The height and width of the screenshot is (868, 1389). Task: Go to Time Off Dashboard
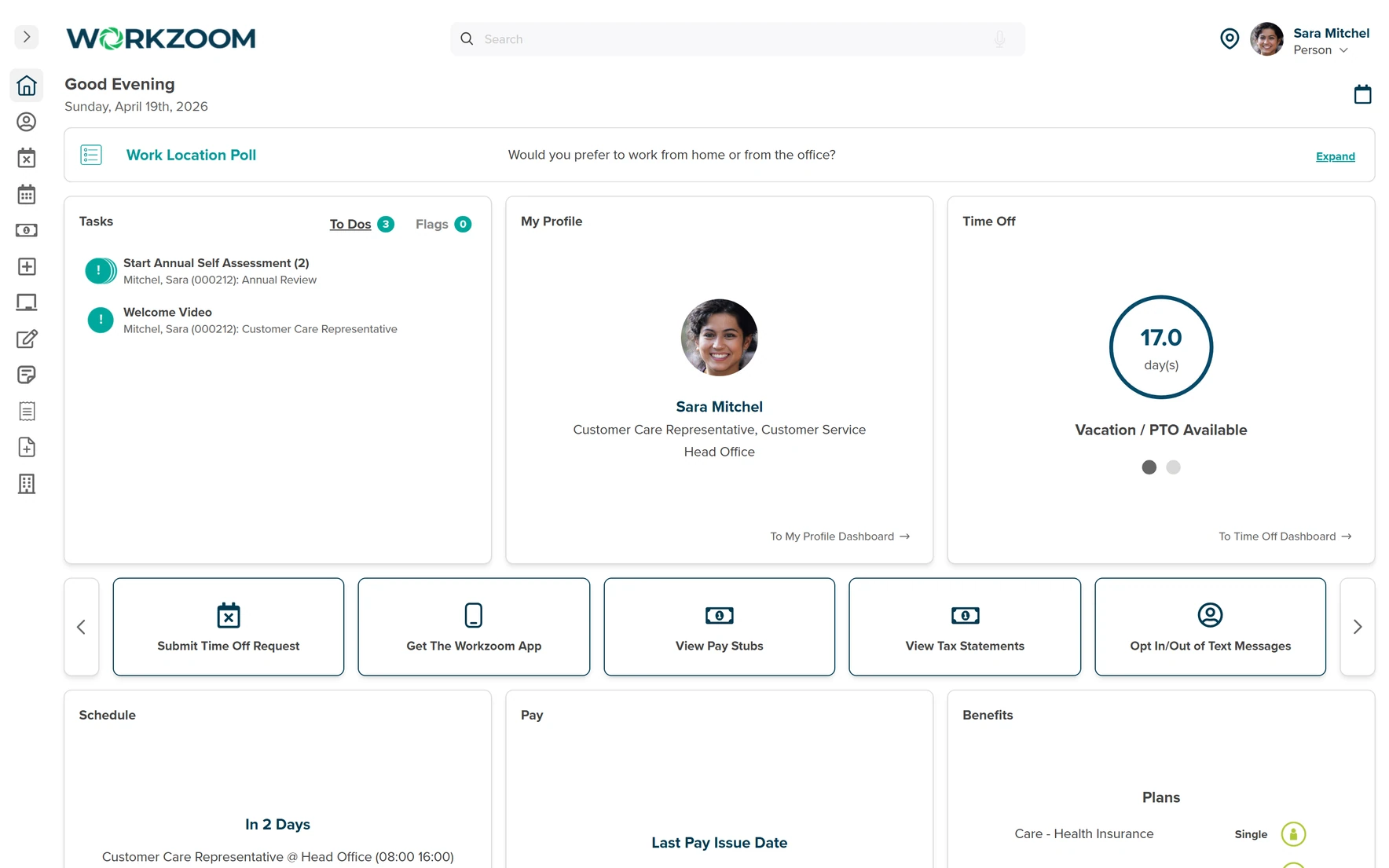(x=1285, y=537)
